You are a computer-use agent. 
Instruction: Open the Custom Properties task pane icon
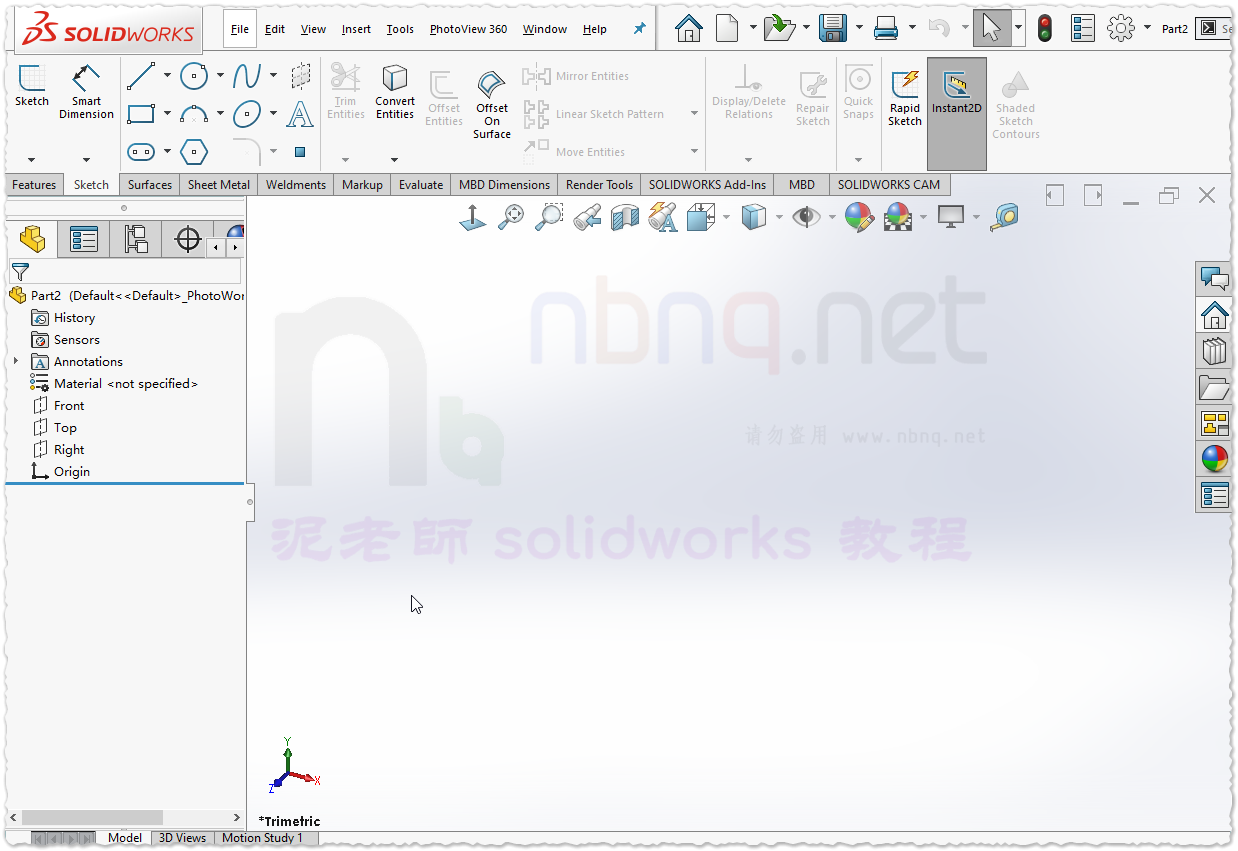coord(1214,495)
